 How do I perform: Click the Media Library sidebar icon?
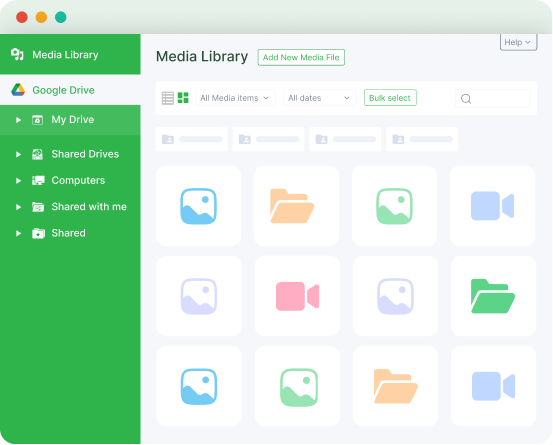(17, 54)
